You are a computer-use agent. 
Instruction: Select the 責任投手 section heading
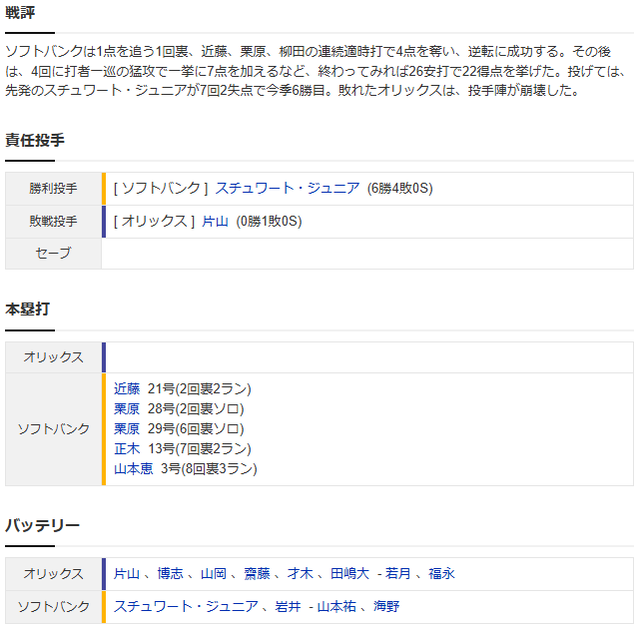click(x=35, y=140)
